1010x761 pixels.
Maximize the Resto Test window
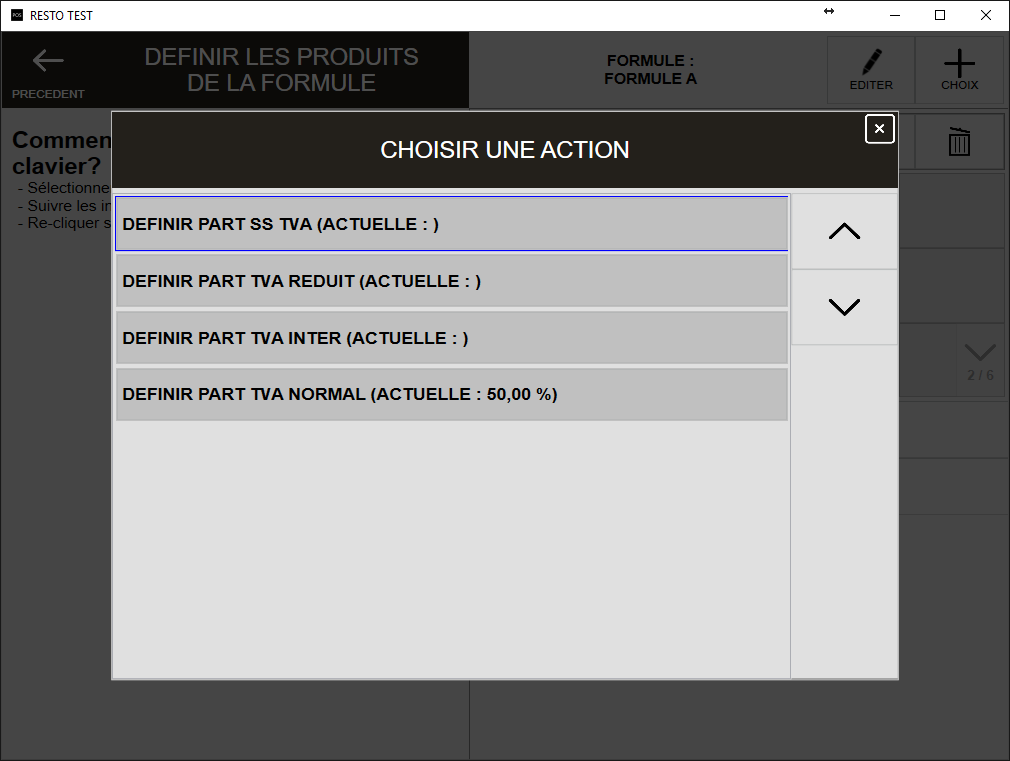click(x=940, y=15)
